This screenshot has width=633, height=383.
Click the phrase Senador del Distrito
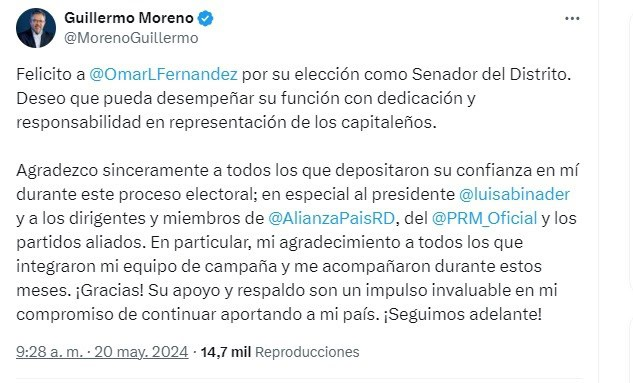(491, 75)
